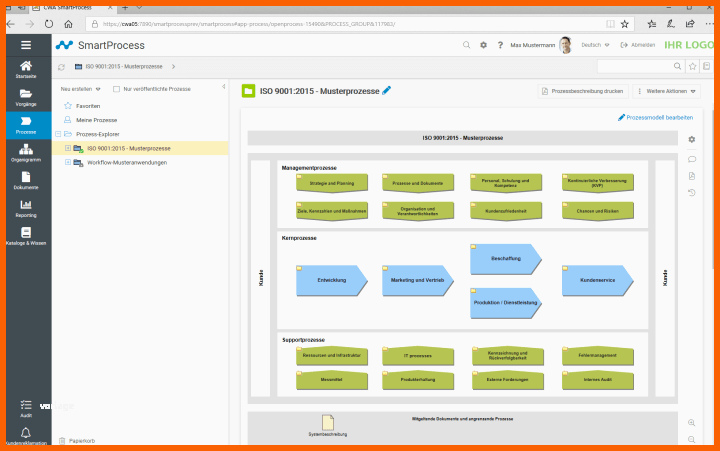
Task: Click the blue Entwicklung process shape
Action: 331,280
